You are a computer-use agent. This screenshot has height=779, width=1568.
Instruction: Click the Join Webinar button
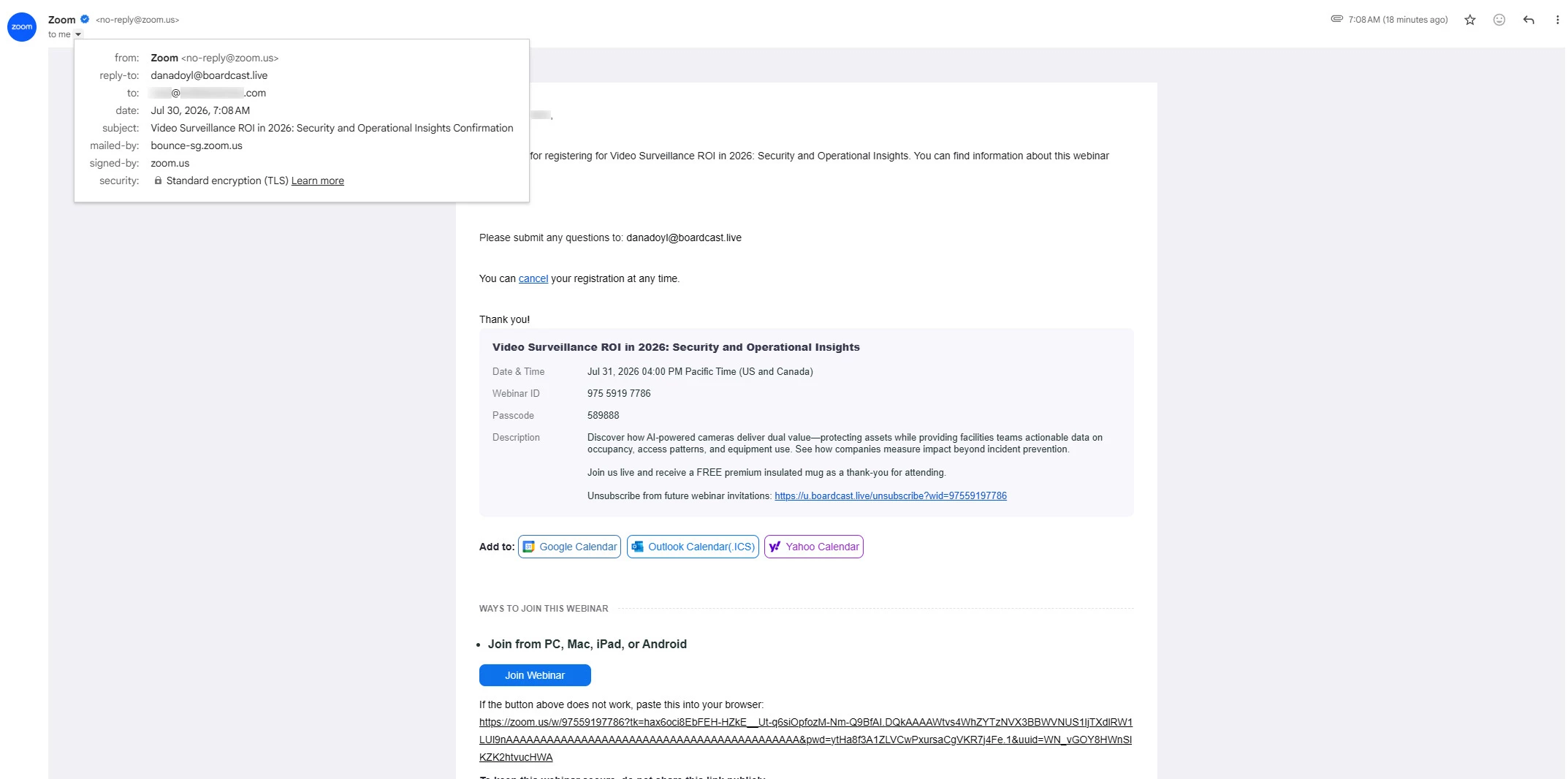(535, 675)
